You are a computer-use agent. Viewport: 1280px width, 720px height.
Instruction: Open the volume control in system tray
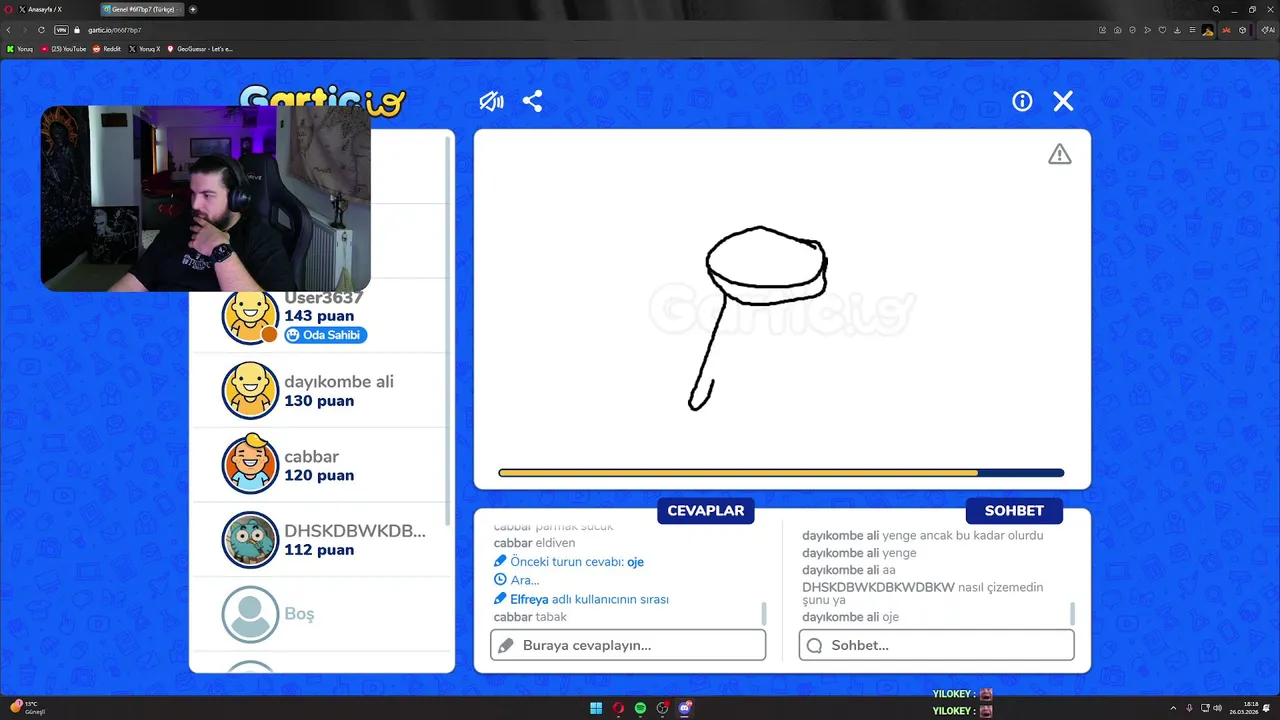coord(1218,708)
